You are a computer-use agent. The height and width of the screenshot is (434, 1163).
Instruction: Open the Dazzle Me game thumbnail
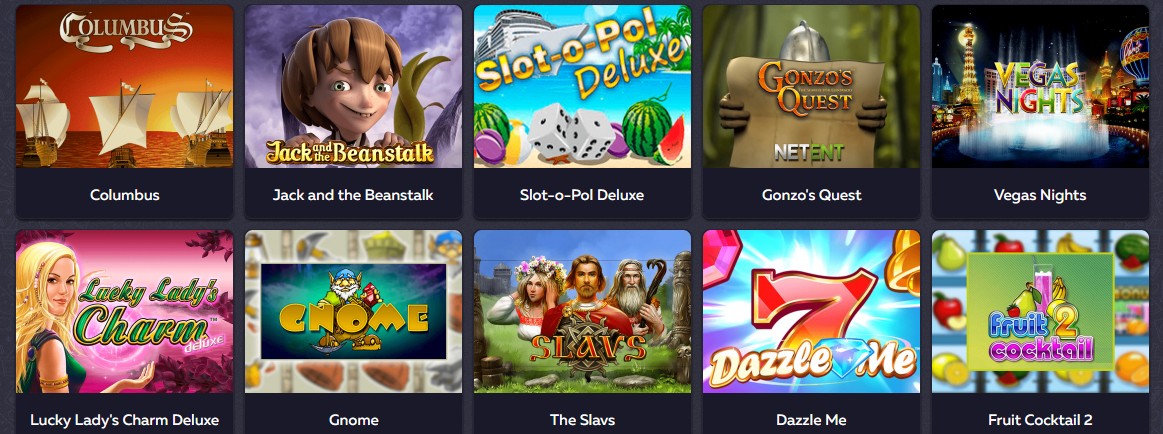pos(811,312)
